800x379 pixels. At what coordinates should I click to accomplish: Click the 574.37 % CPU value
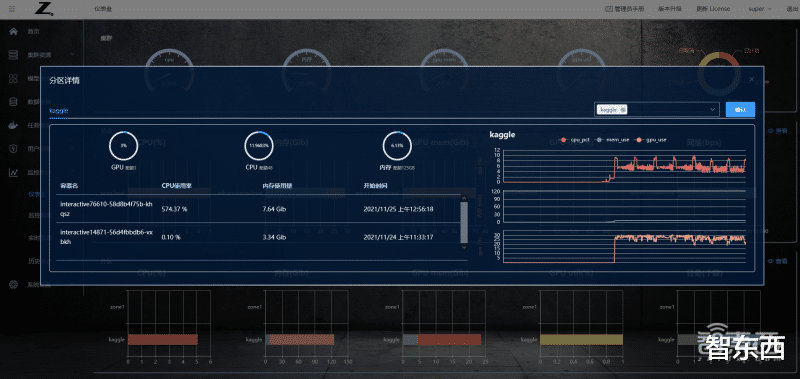(174, 209)
